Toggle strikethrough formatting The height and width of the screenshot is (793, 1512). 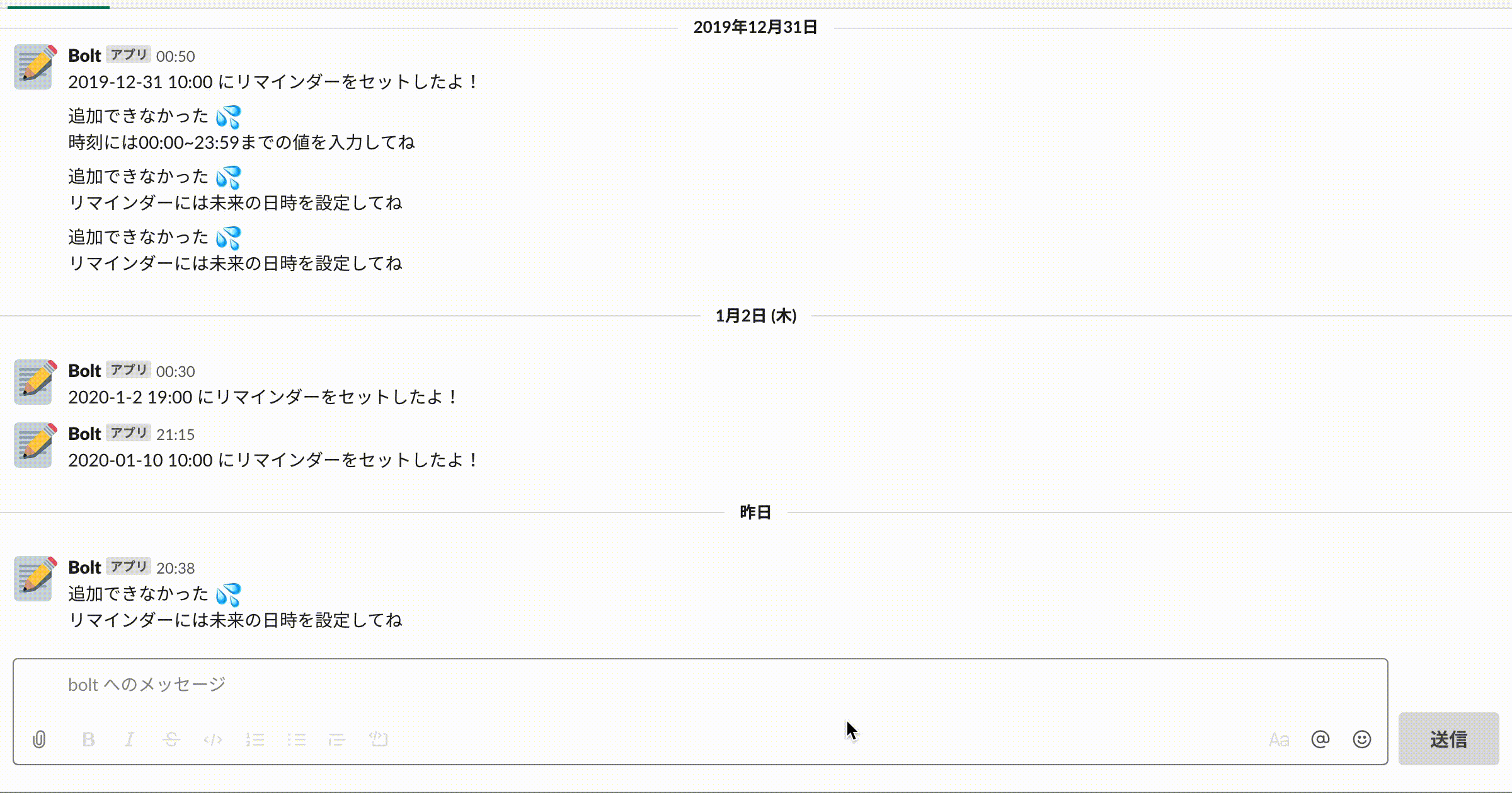[x=170, y=739]
